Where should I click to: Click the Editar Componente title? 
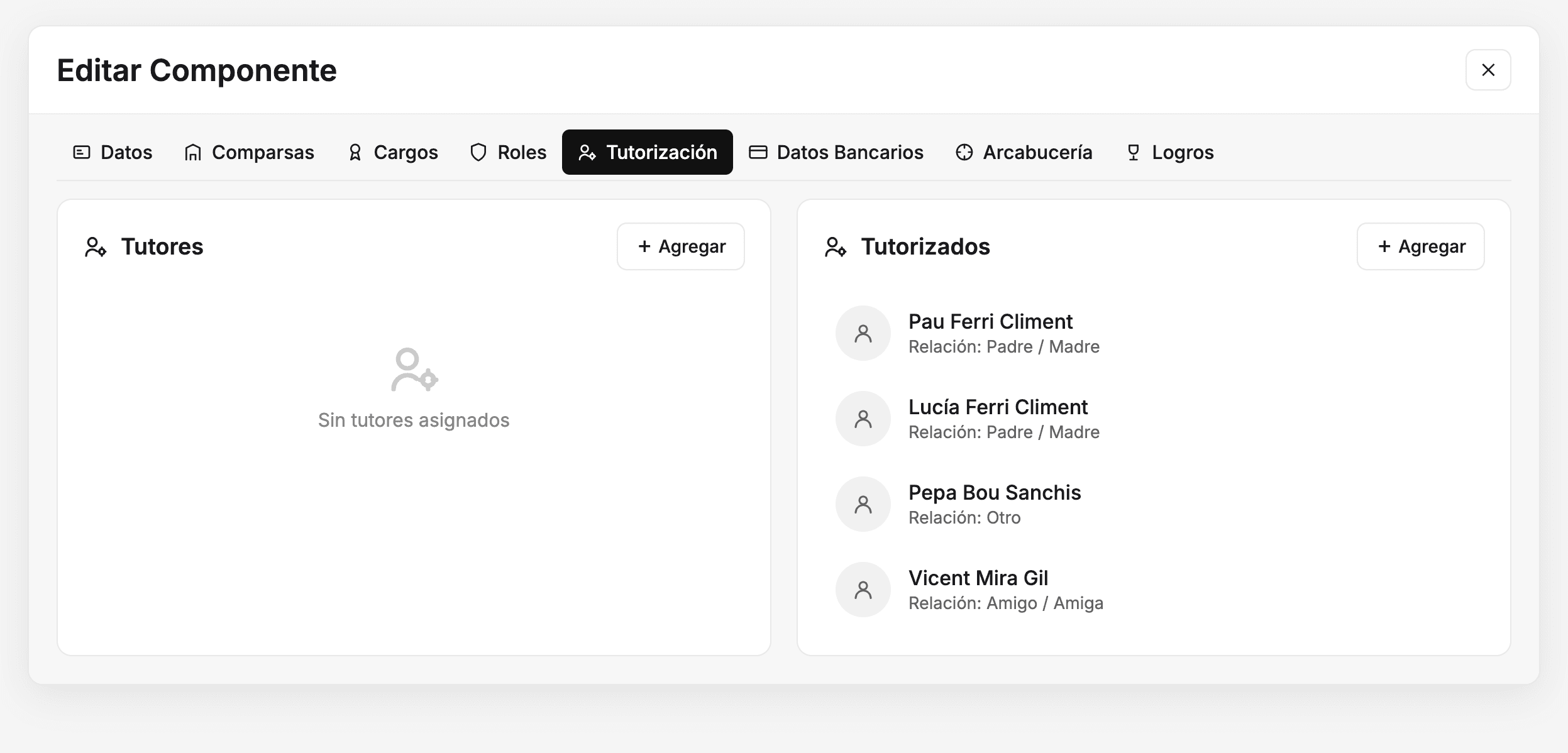(197, 70)
